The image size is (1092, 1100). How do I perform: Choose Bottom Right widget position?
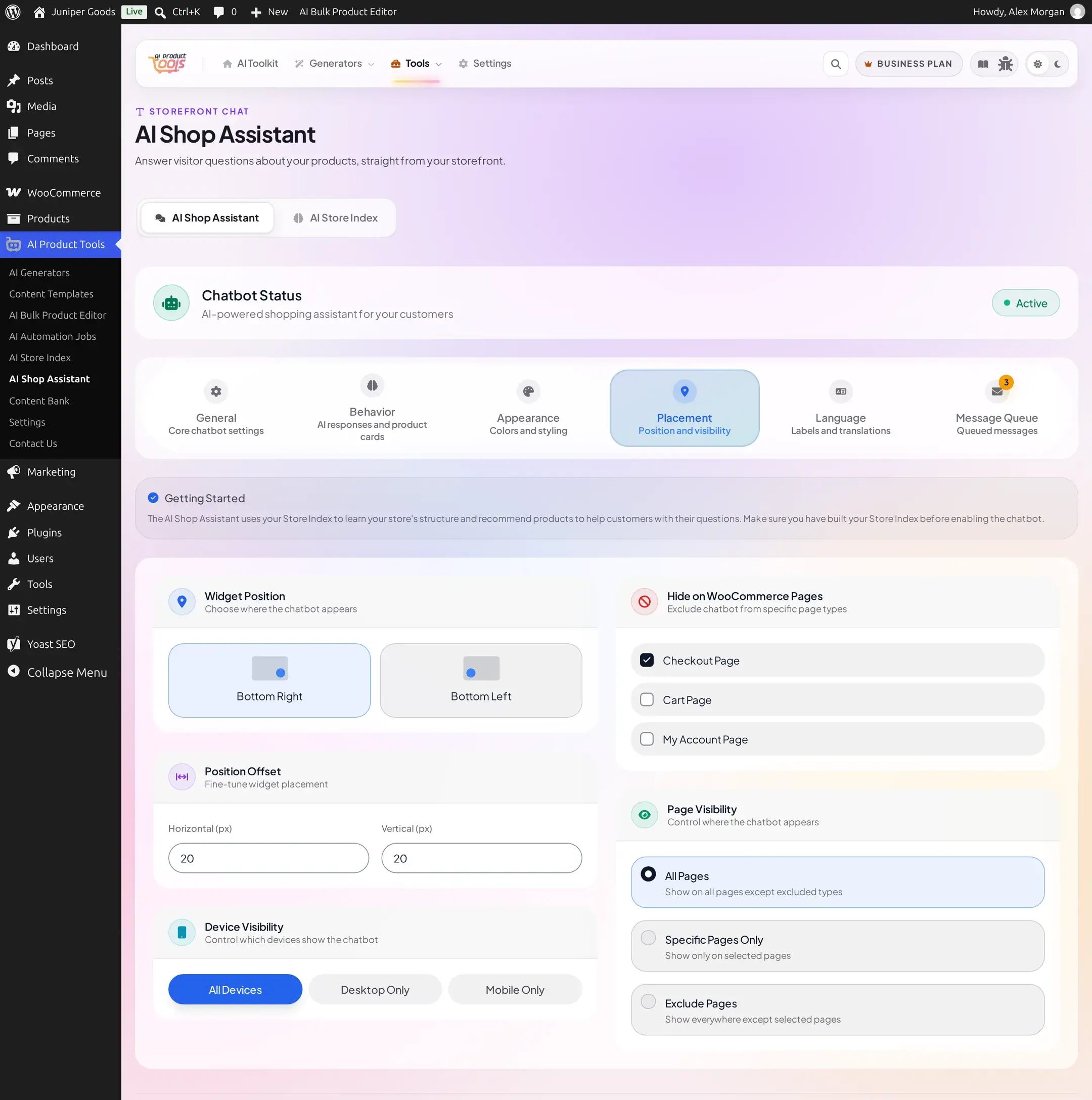269,680
